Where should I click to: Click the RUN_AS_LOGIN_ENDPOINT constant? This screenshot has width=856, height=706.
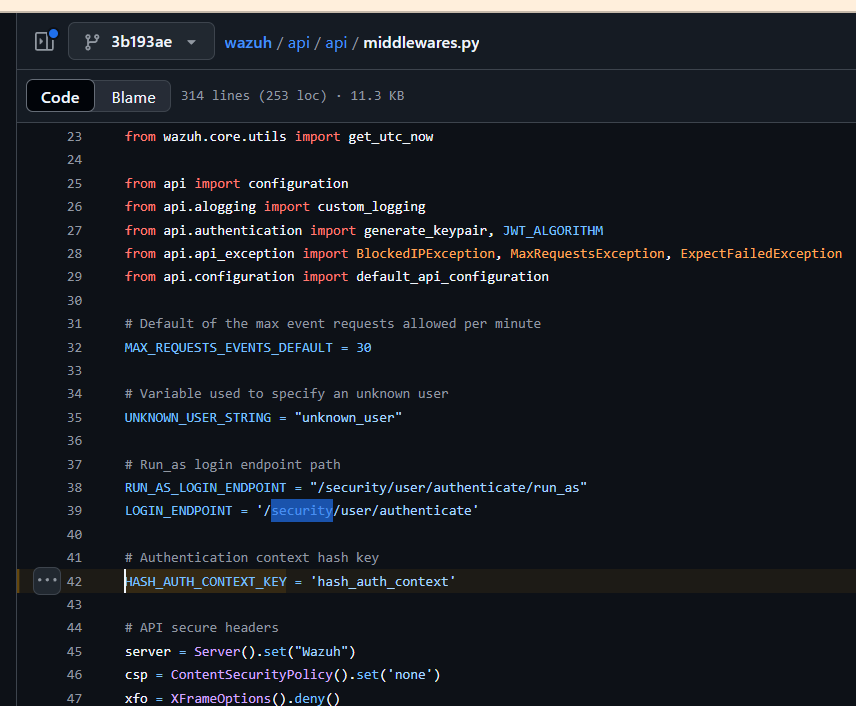click(205, 487)
